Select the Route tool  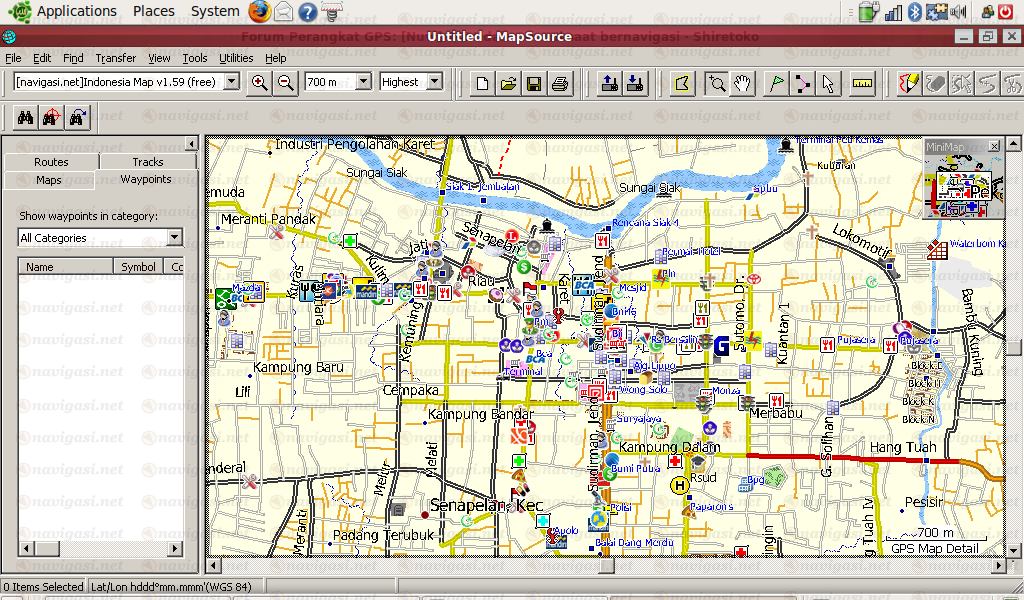tap(802, 83)
